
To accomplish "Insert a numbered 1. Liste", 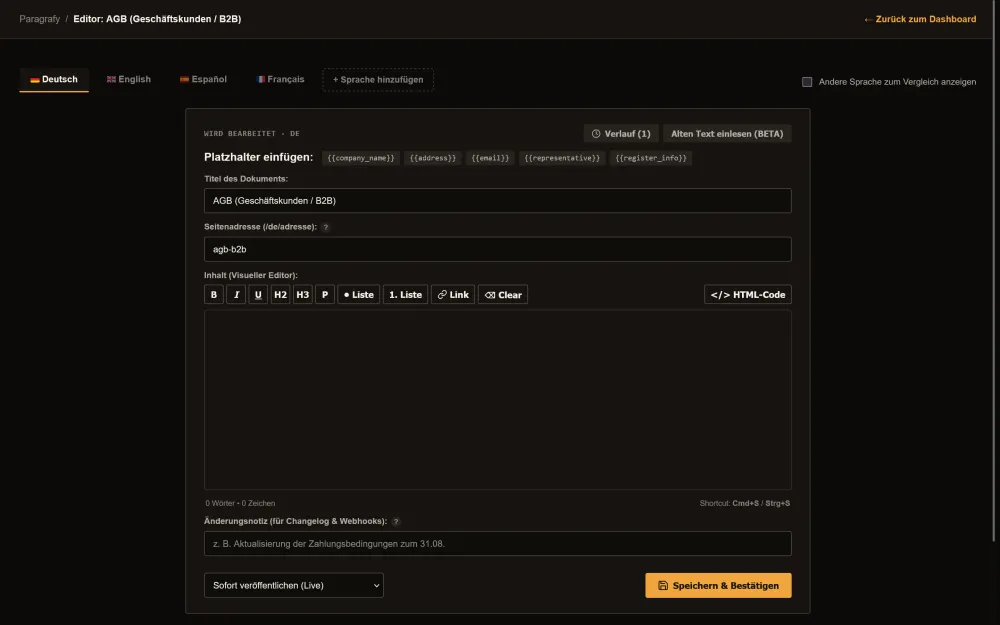I will 406,295.
